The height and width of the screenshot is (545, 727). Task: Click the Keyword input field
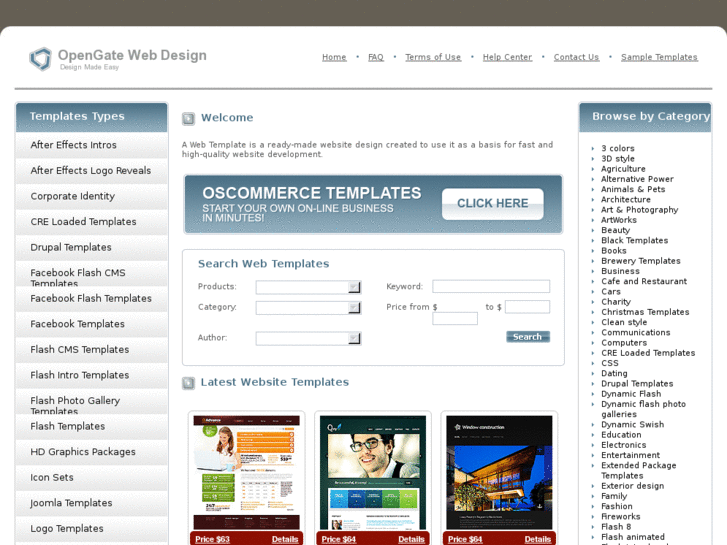491,286
